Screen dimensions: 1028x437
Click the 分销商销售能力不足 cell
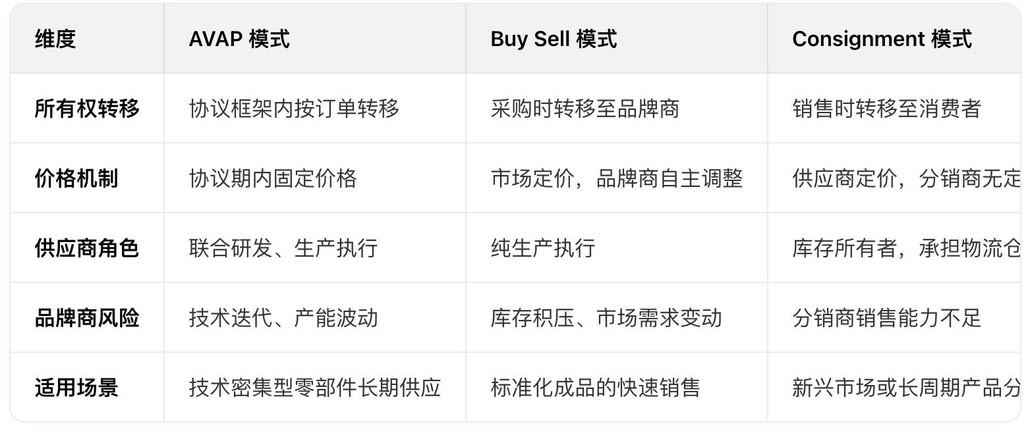point(886,318)
